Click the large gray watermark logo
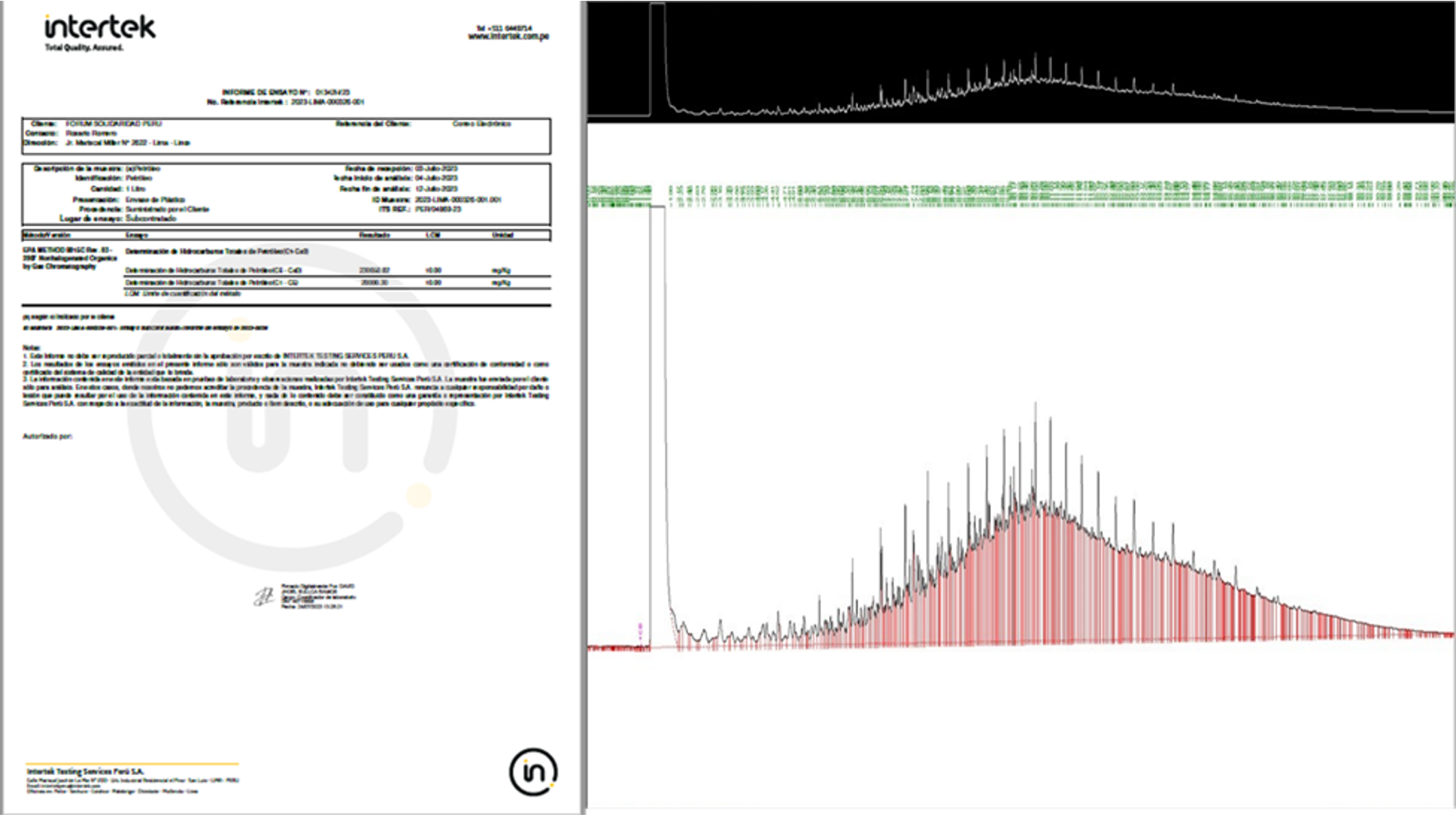 click(291, 406)
